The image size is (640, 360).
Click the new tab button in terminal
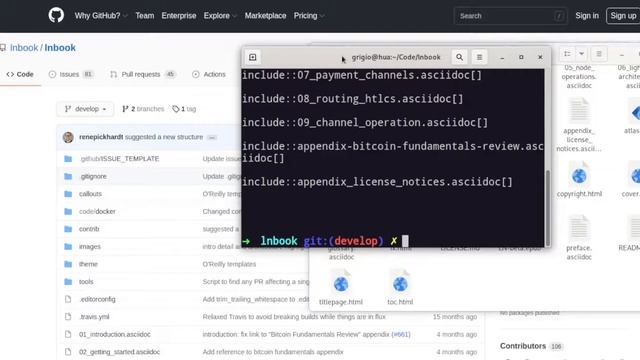[x=253, y=57]
